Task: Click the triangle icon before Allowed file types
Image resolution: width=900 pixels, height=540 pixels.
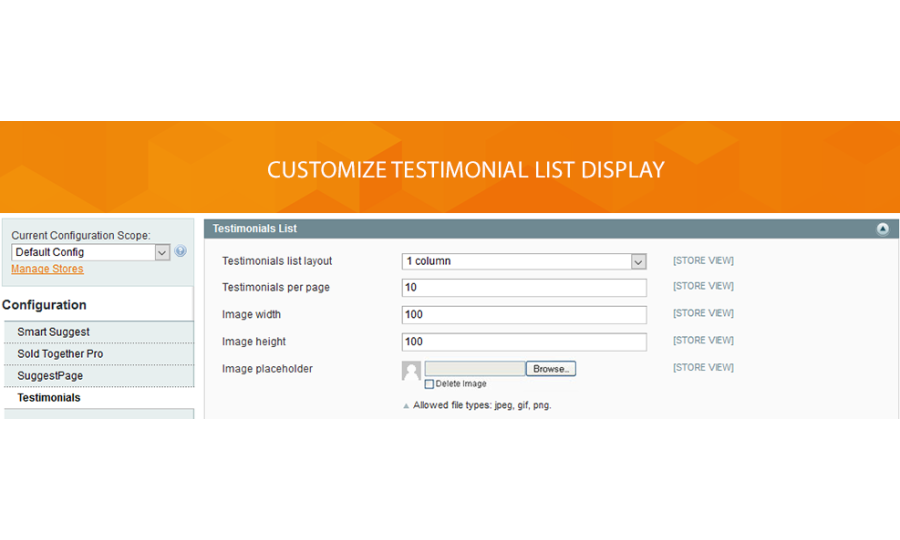Action: [406, 406]
